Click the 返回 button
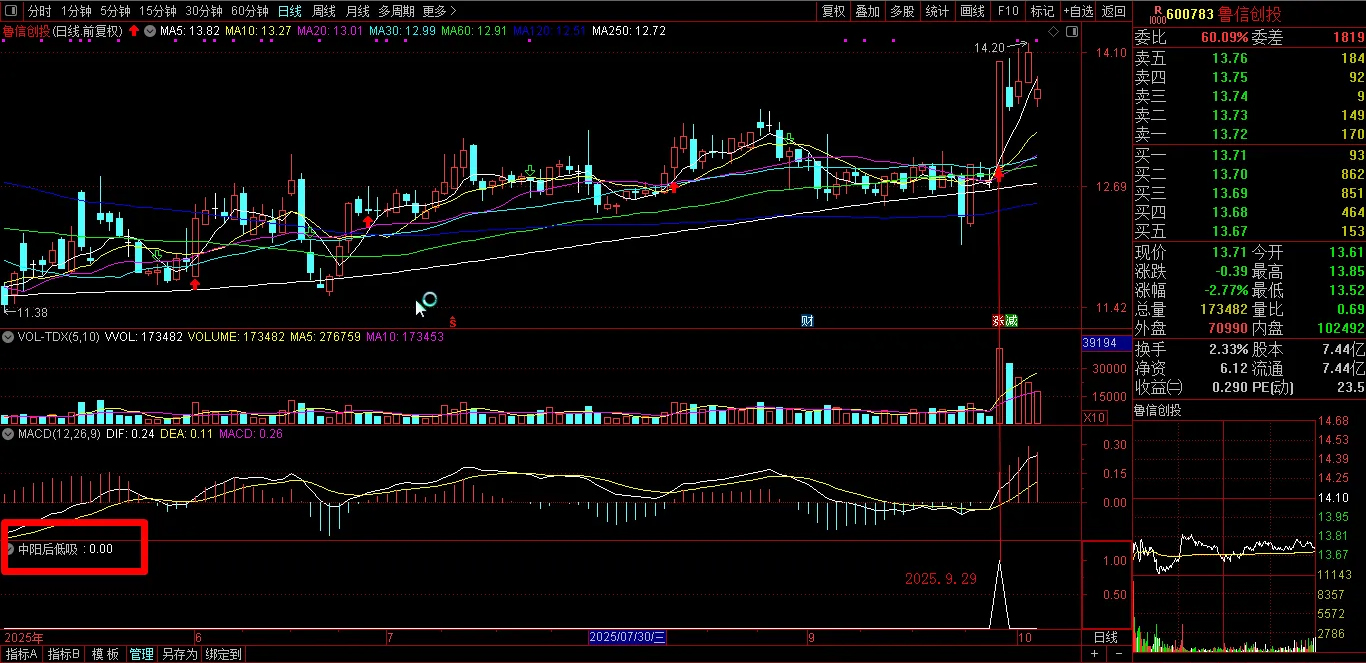The image size is (1366, 663). (x=1113, y=11)
